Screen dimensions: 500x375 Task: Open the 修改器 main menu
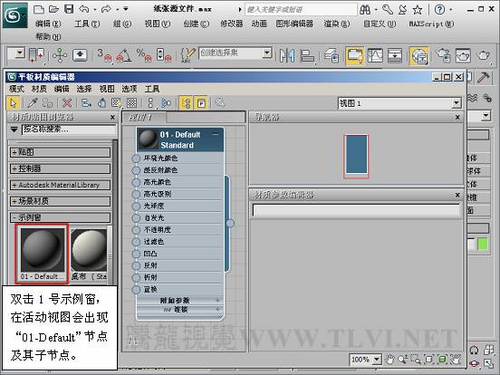231,24
